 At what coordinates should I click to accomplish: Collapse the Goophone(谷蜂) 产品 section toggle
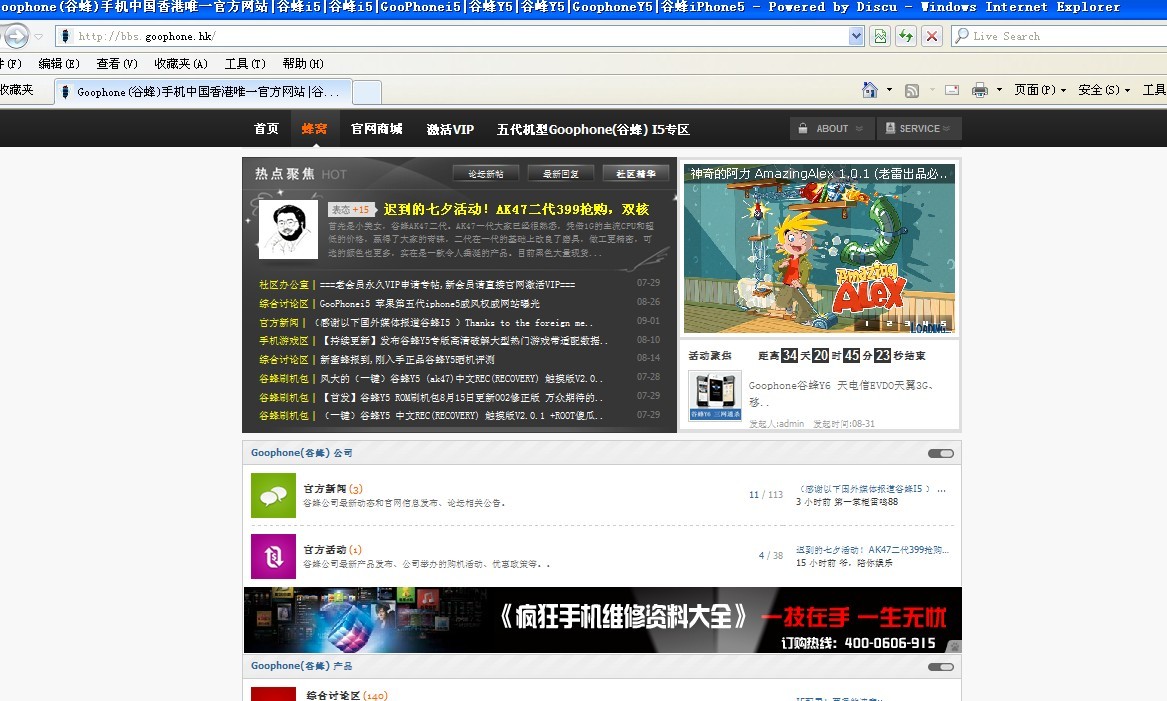941,667
